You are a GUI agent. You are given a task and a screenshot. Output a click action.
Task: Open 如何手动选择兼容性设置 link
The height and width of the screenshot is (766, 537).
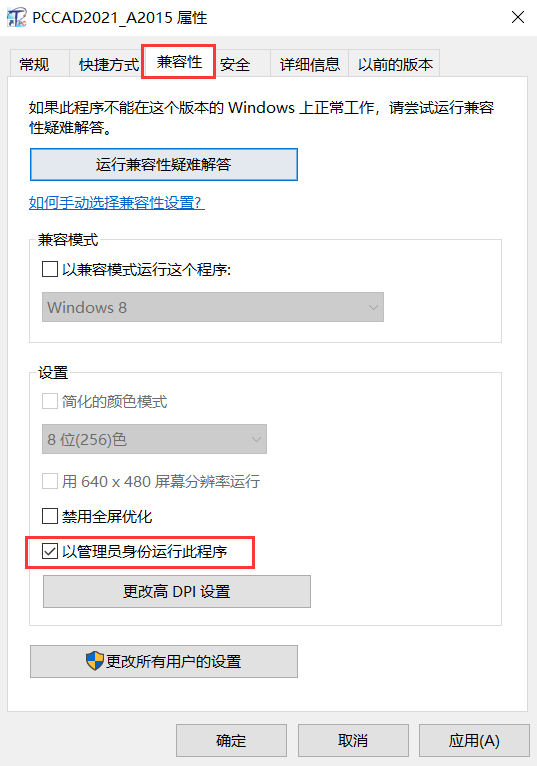pos(117,202)
